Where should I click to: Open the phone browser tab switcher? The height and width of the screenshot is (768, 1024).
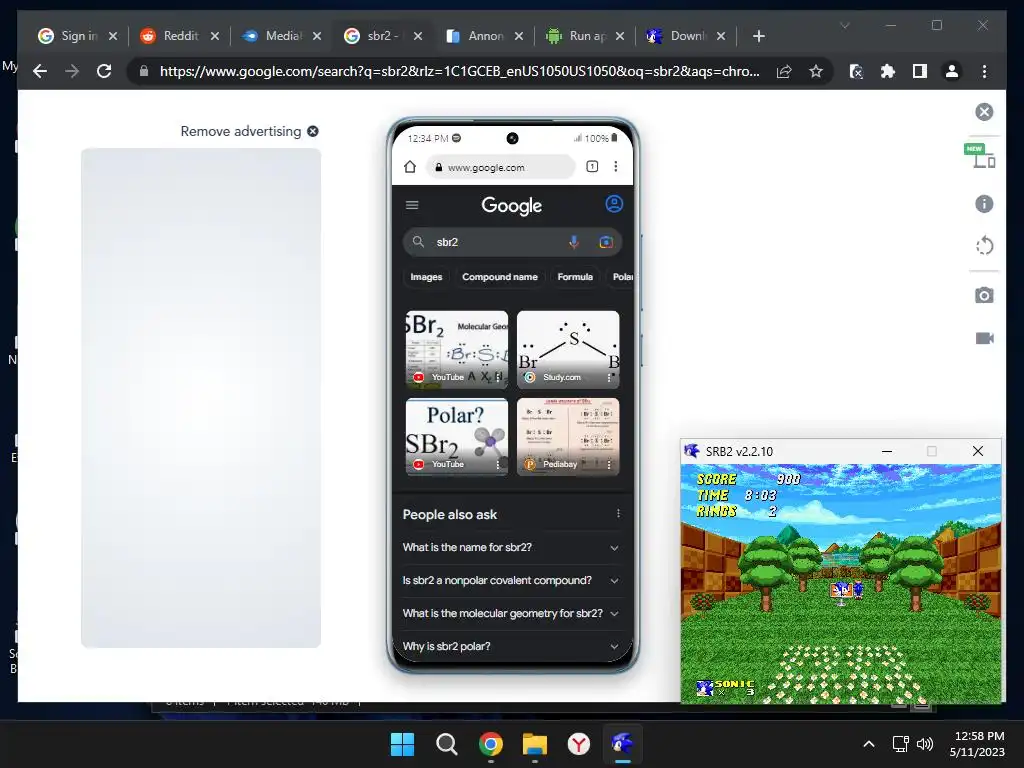point(592,167)
